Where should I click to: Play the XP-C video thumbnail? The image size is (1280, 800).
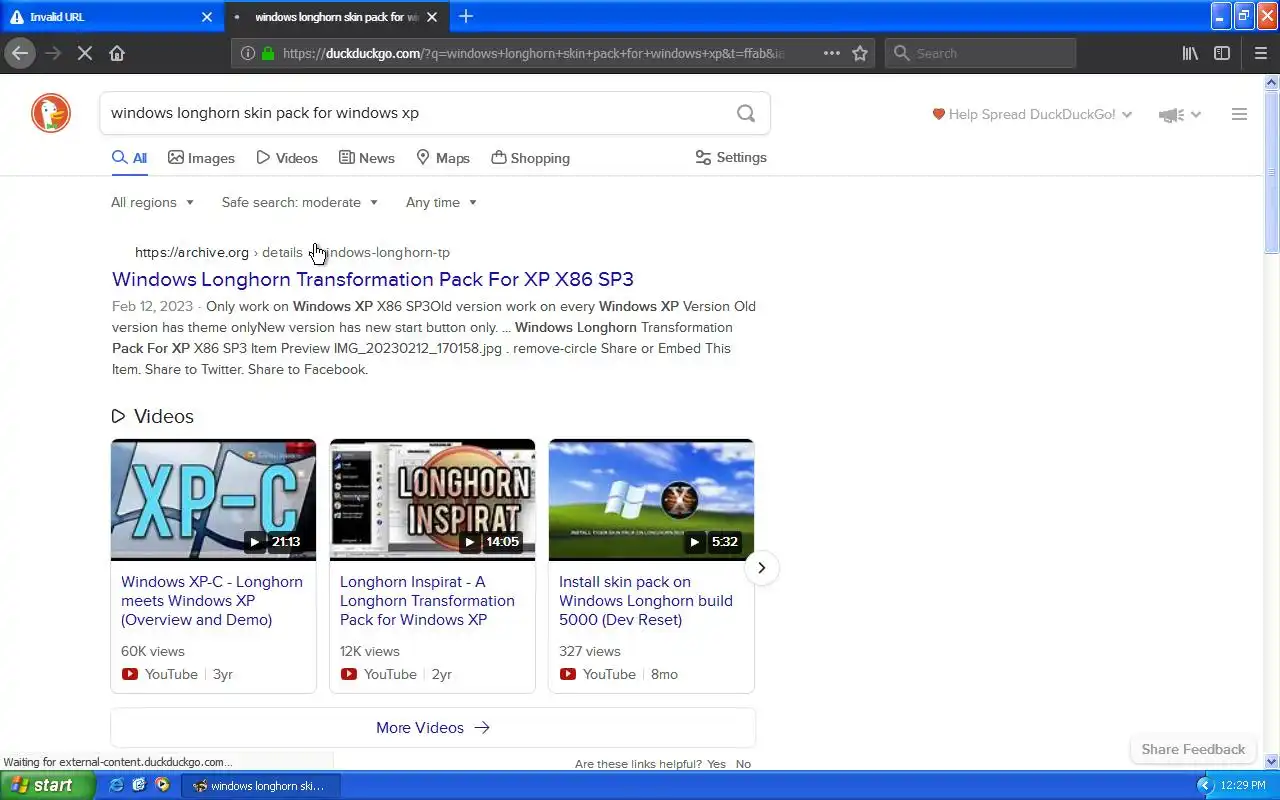pos(213,499)
